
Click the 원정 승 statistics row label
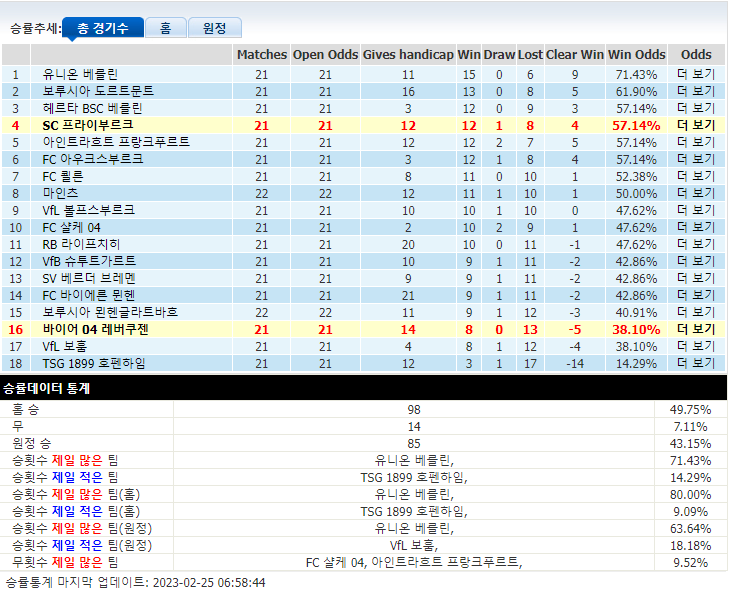(32, 443)
